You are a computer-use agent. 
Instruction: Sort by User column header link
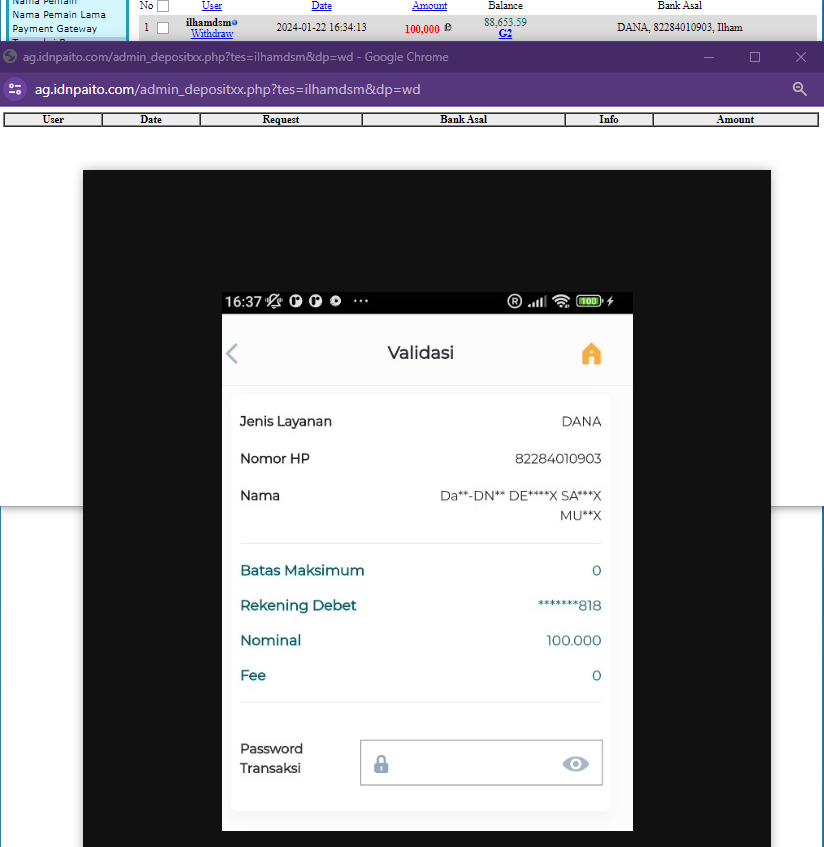(212, 5)
